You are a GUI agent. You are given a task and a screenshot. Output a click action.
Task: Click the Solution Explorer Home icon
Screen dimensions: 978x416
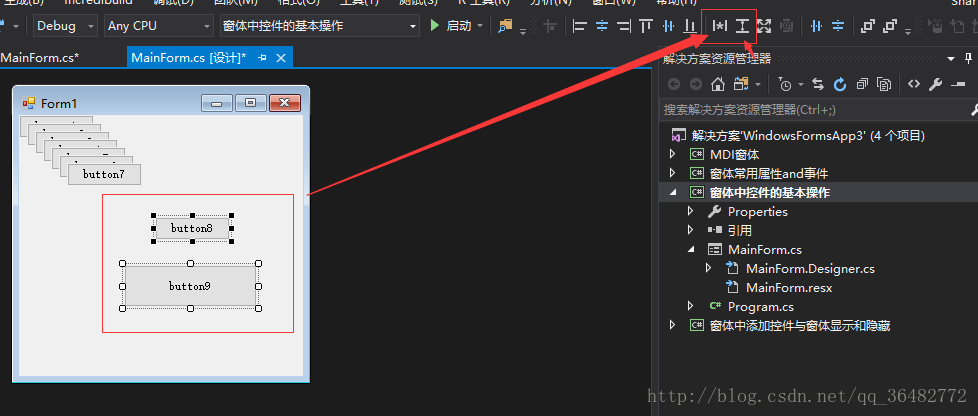click(718, 84)
